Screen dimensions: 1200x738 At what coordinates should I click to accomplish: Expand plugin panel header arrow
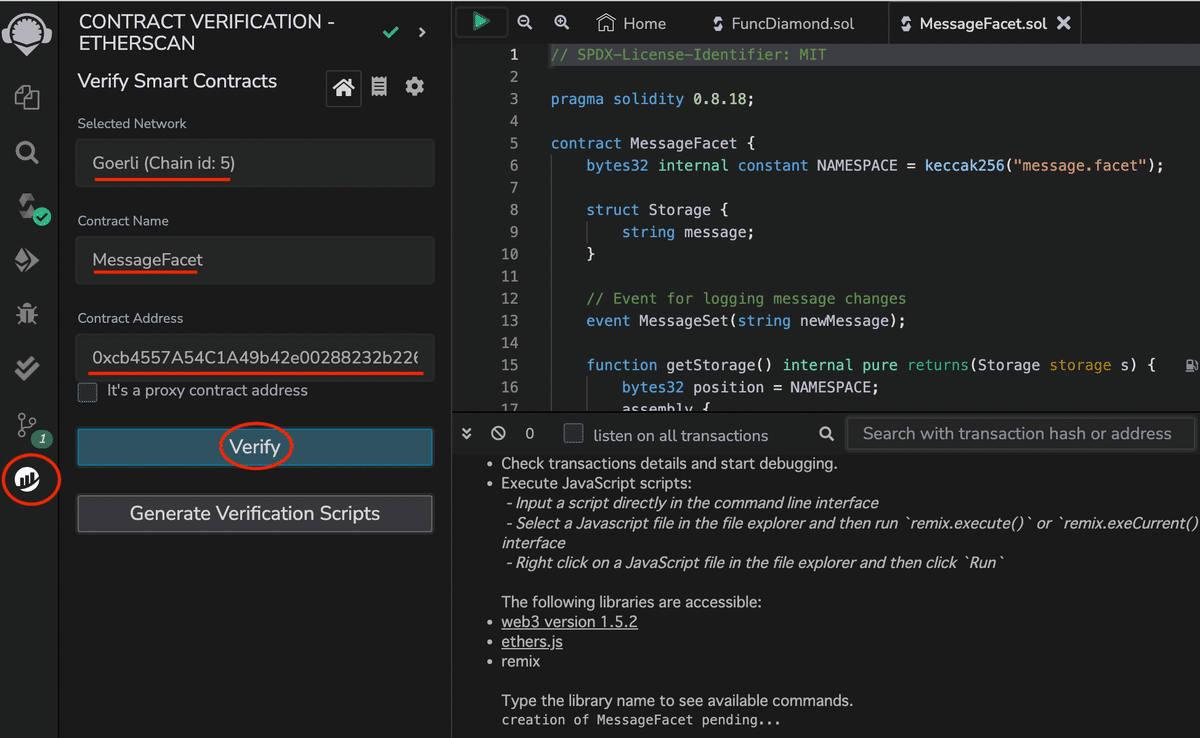tap(422, 32)
